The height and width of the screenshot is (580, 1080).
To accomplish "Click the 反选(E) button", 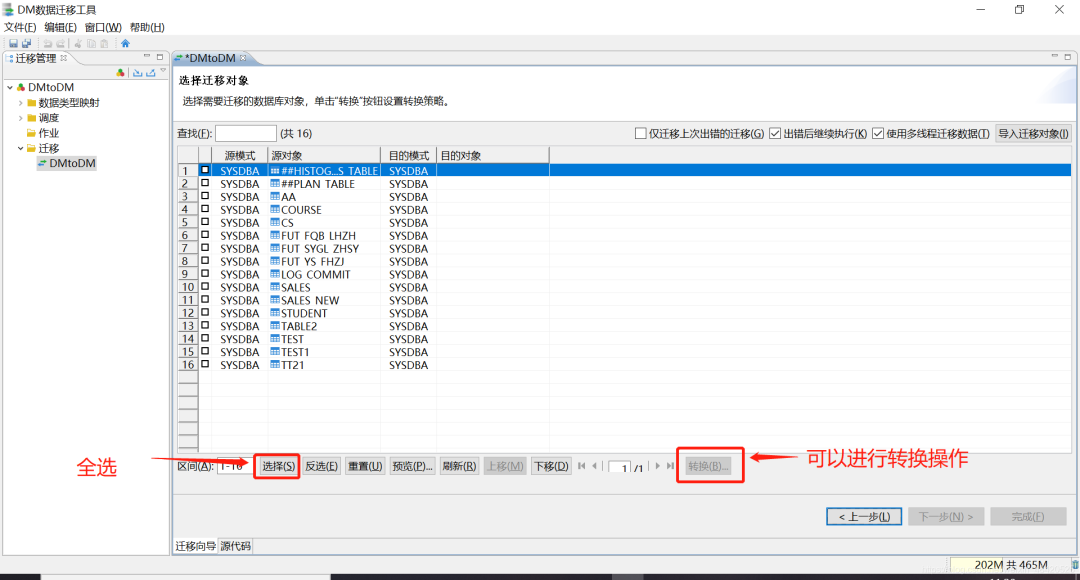I will coord(322,466).
